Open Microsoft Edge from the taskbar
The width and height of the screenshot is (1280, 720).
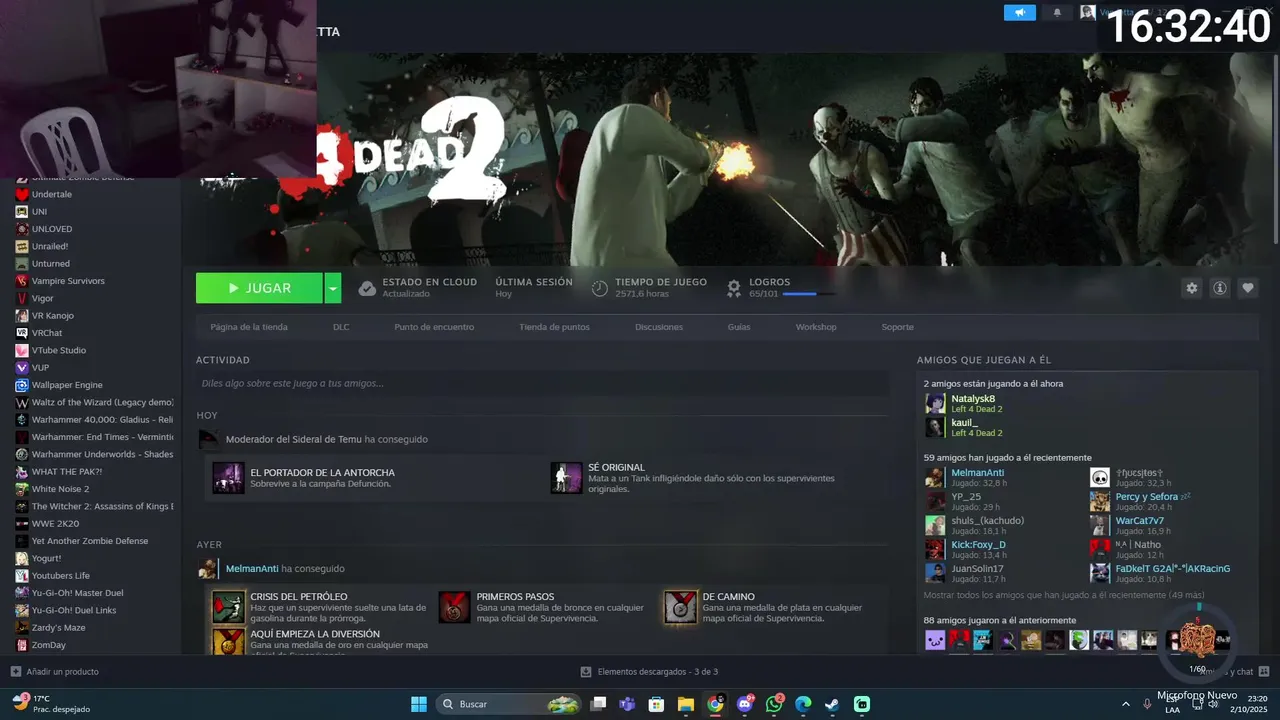tap(803, 704)
